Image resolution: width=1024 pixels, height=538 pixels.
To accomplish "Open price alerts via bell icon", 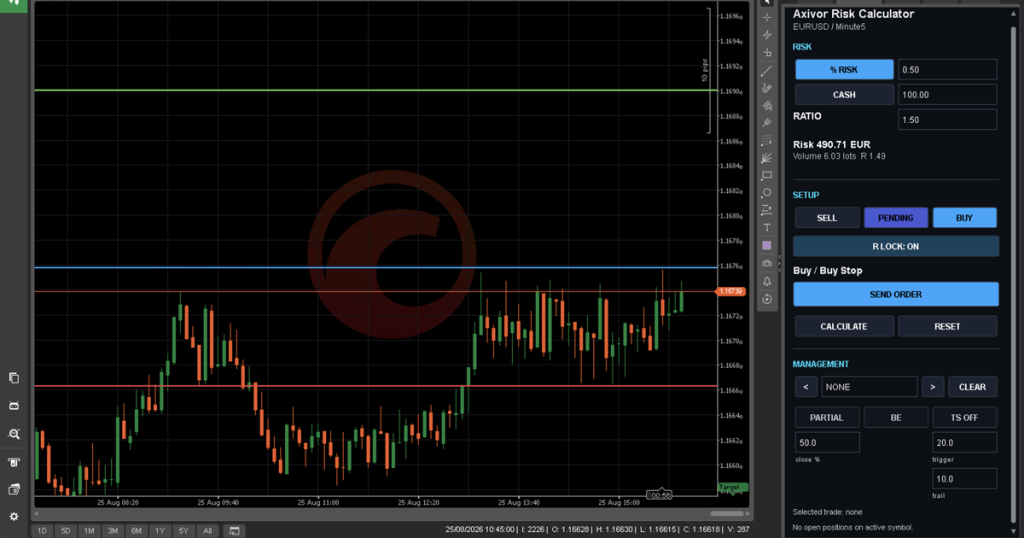I will pos(767,281).
